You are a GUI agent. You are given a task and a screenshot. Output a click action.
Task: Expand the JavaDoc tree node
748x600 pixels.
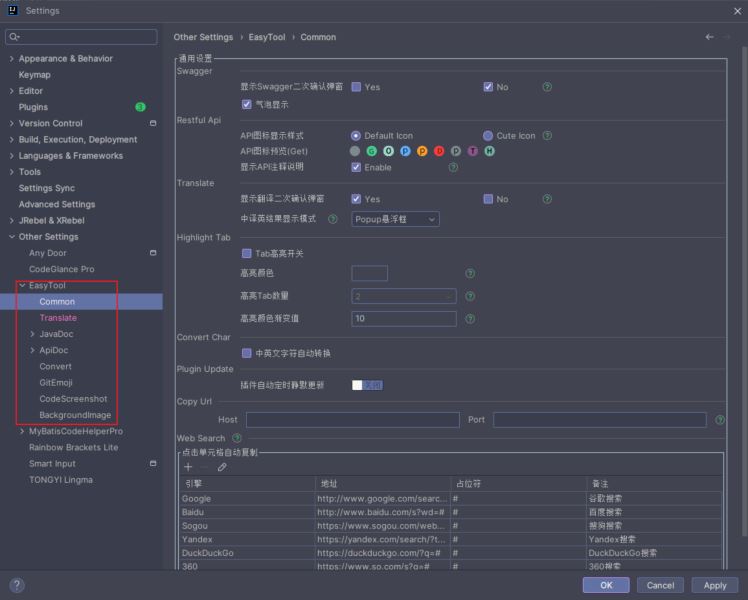[x=32, y=334]
